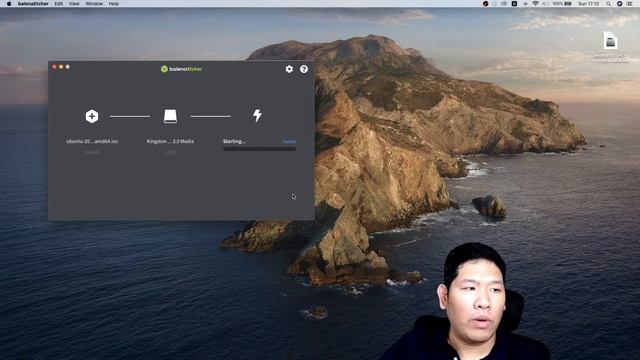The height and width of the screenshot is (360, 640).
Task: Click the ubuntu ISO file name
Action: [x=92, y=141]
